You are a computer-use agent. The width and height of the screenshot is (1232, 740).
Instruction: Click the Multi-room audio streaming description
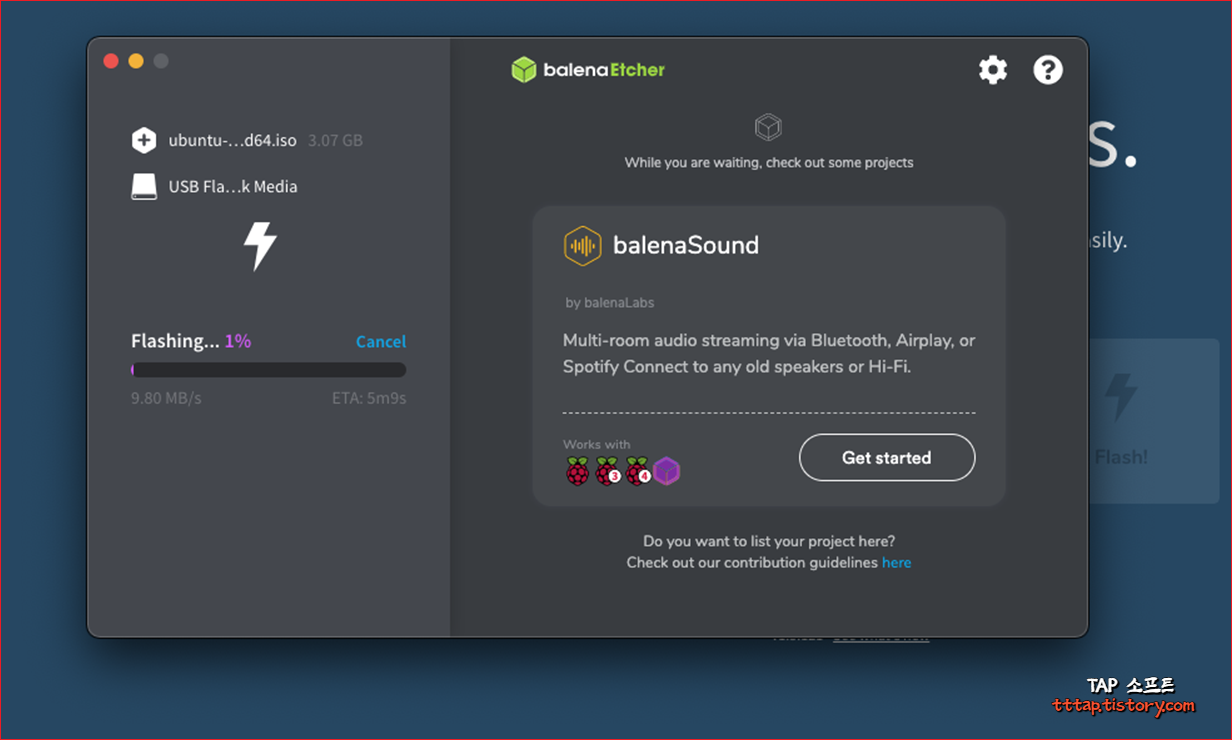769,353
